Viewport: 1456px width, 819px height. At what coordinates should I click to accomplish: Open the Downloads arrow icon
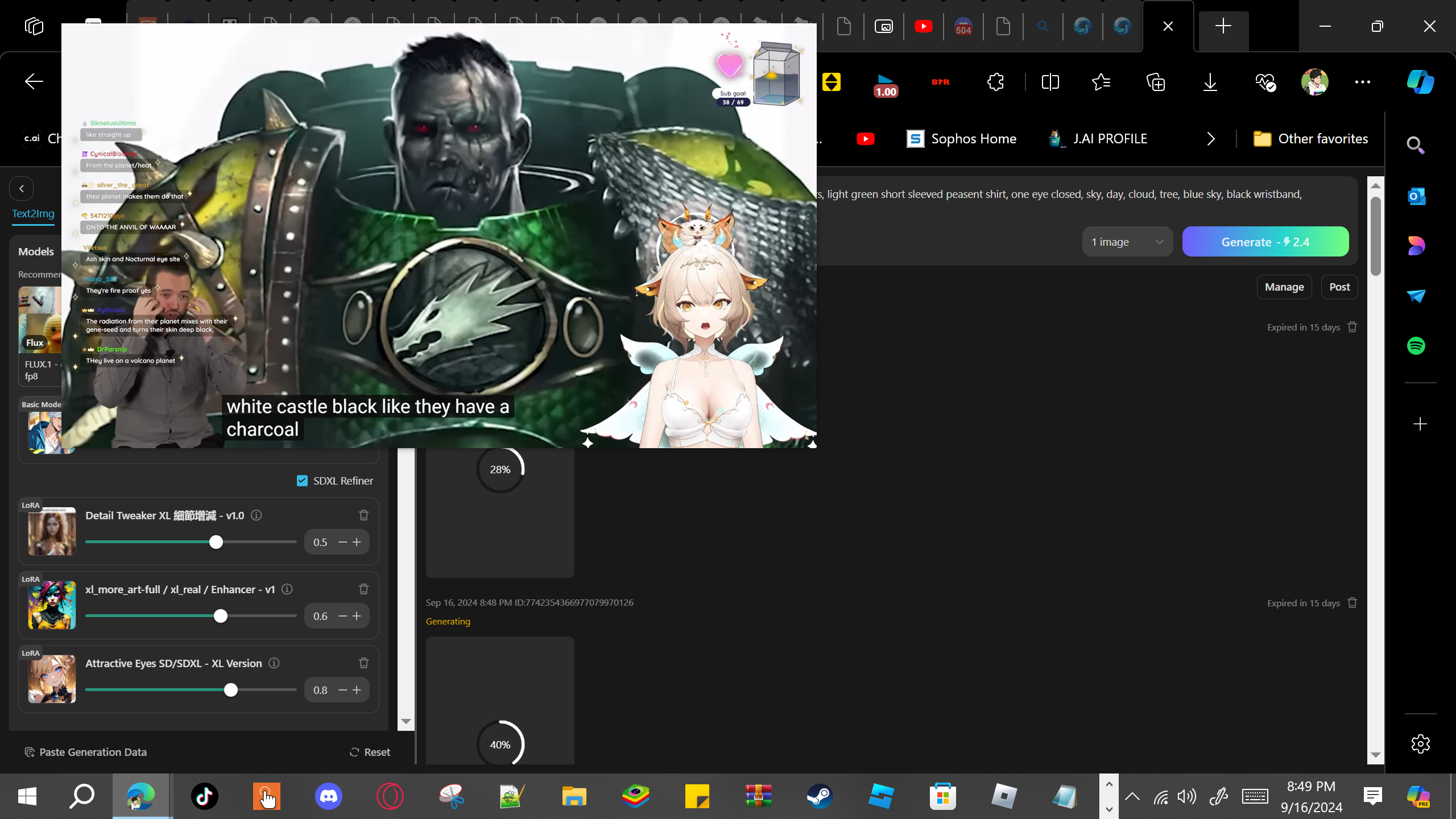pyautogui.click(x=1210, y=82)
